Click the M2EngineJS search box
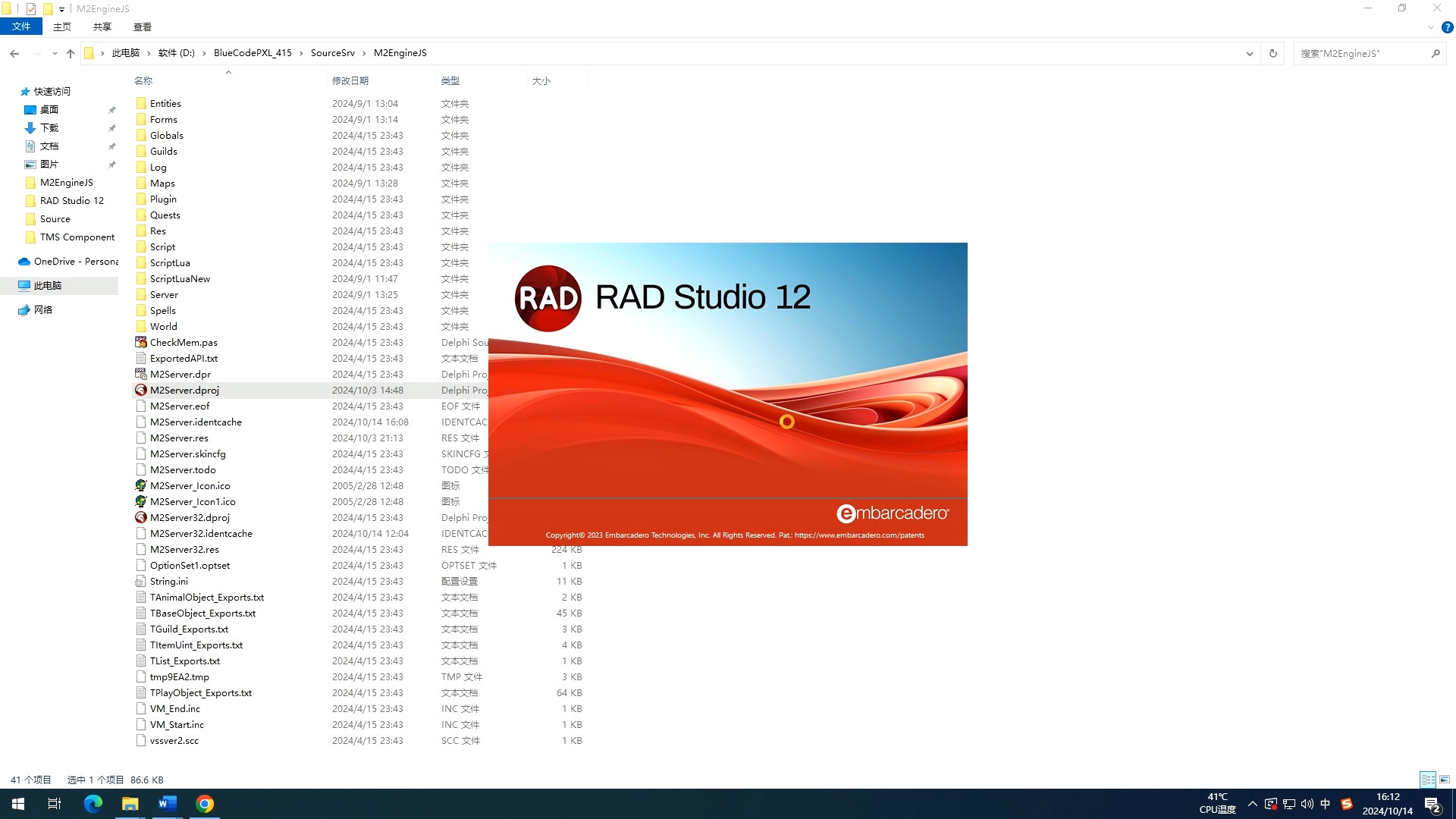 tap(1361, 53)
